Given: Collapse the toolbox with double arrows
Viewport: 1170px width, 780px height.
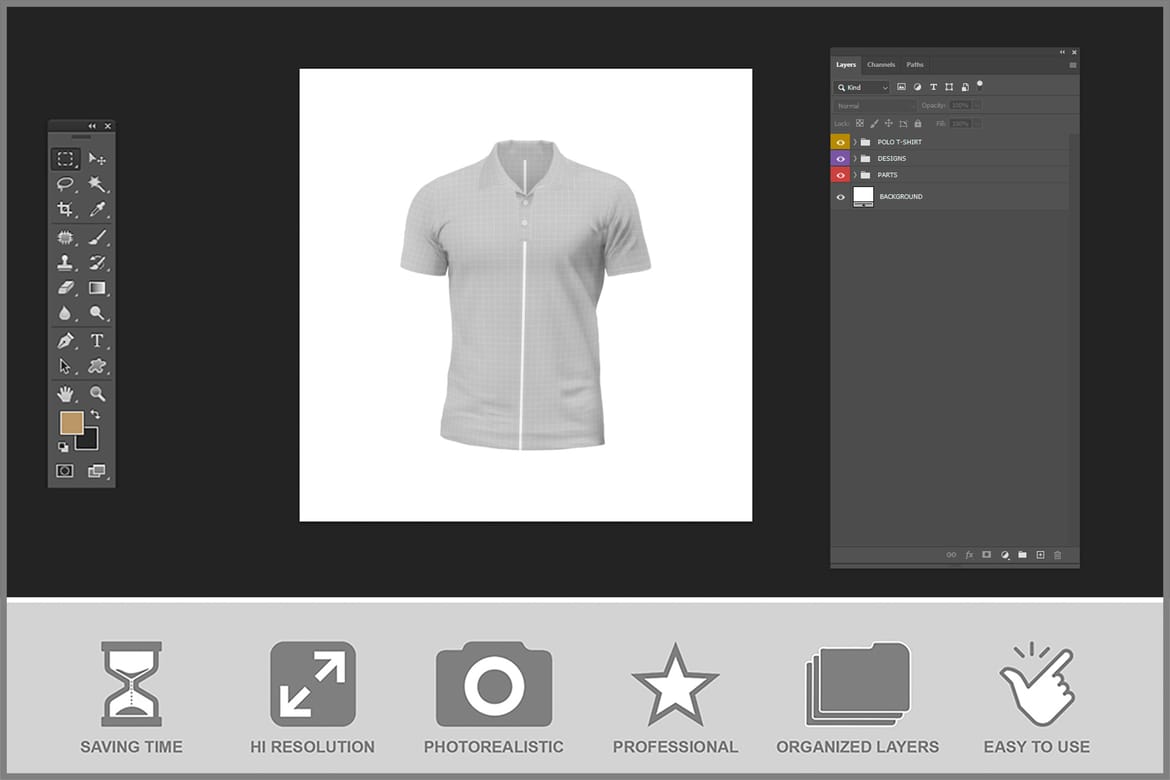Looking at the screenshot, I should pyautogui.click(x=92, y=126).
